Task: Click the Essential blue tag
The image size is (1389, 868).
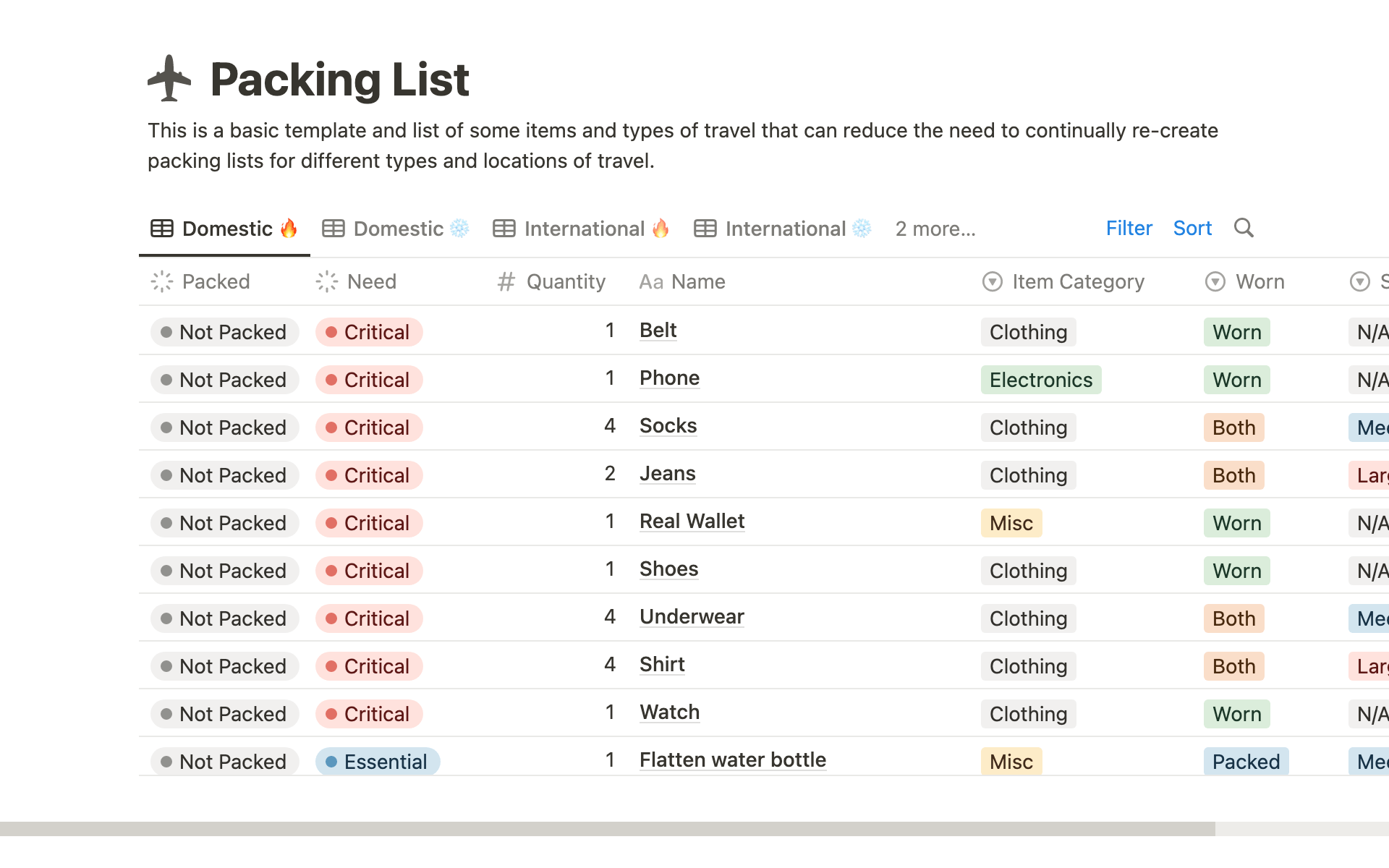Action: [378, 762]
